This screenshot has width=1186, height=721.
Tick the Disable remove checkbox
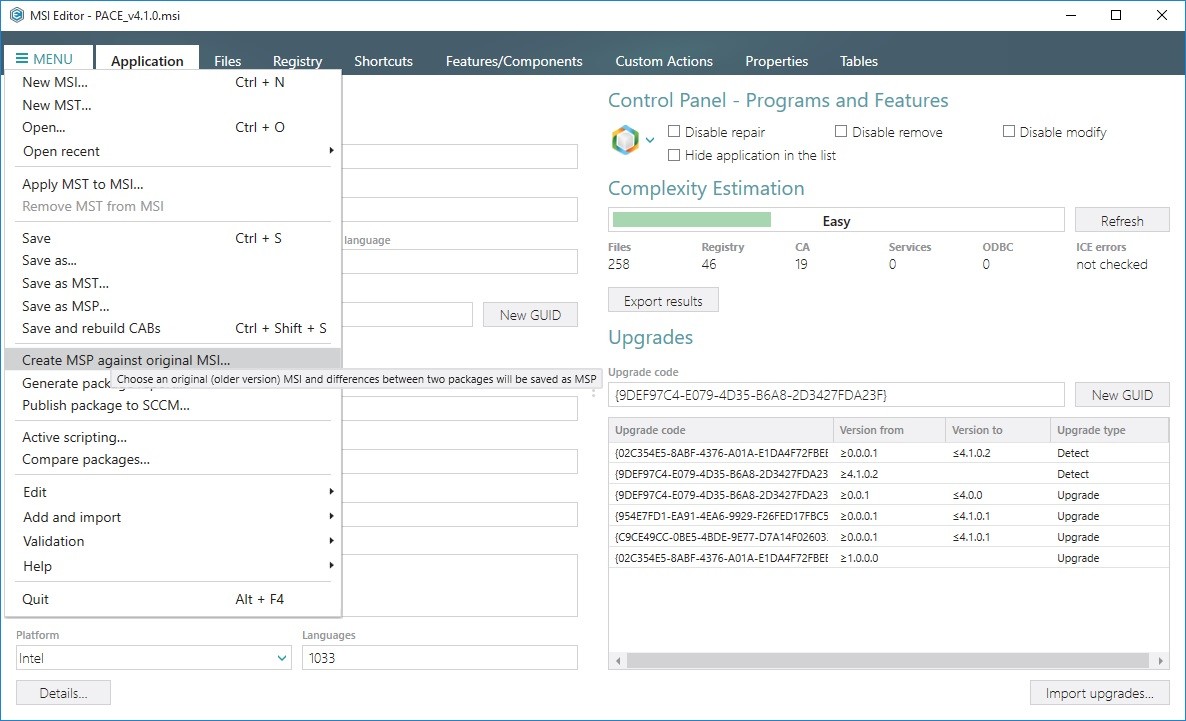[840, 132]
